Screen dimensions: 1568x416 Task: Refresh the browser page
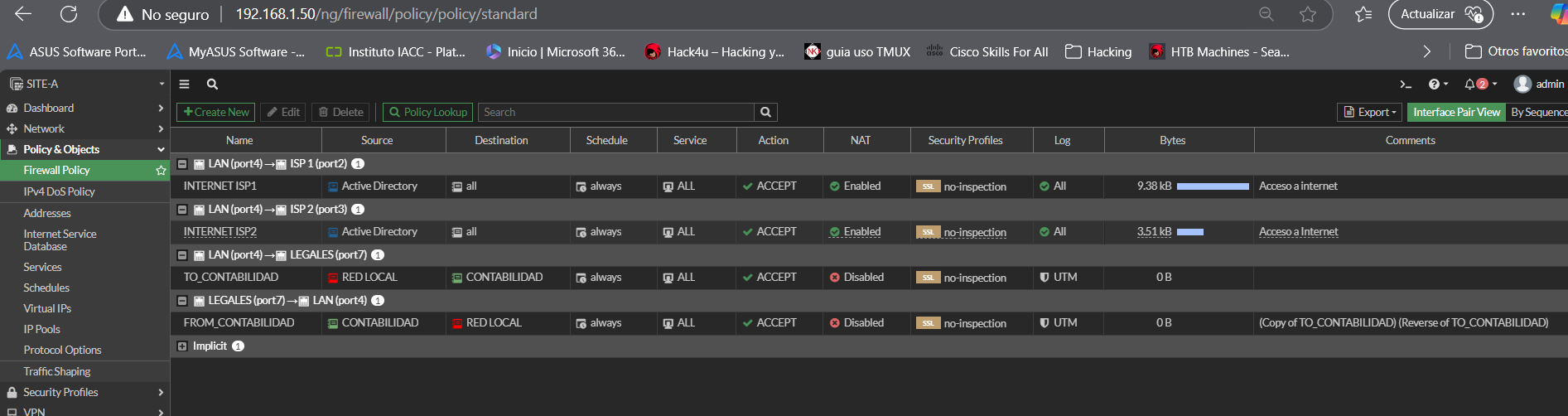point(69,14)
